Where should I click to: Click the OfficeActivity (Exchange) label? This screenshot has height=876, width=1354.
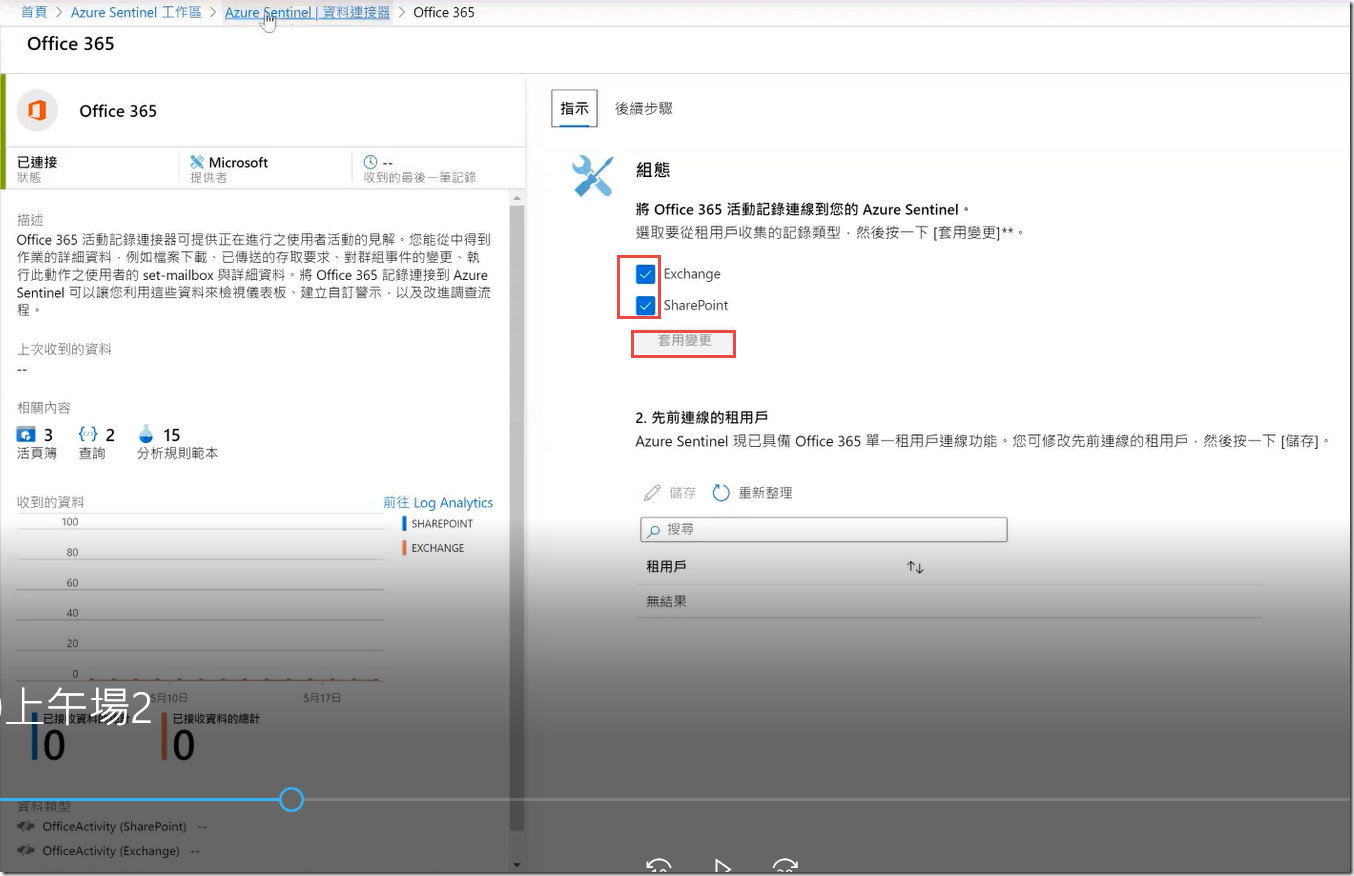111,851
